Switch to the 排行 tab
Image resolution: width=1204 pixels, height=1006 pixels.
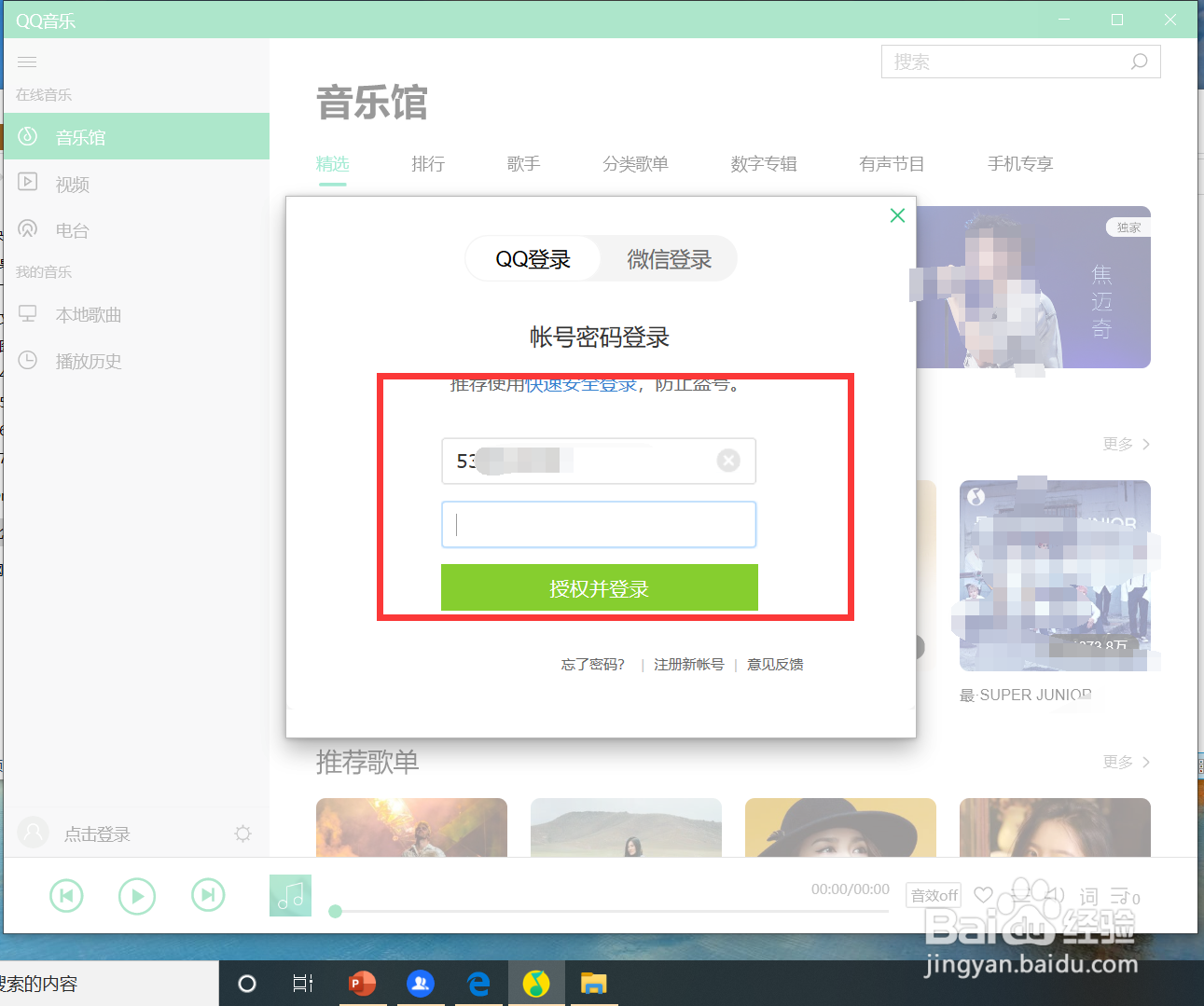pos(428,164)
